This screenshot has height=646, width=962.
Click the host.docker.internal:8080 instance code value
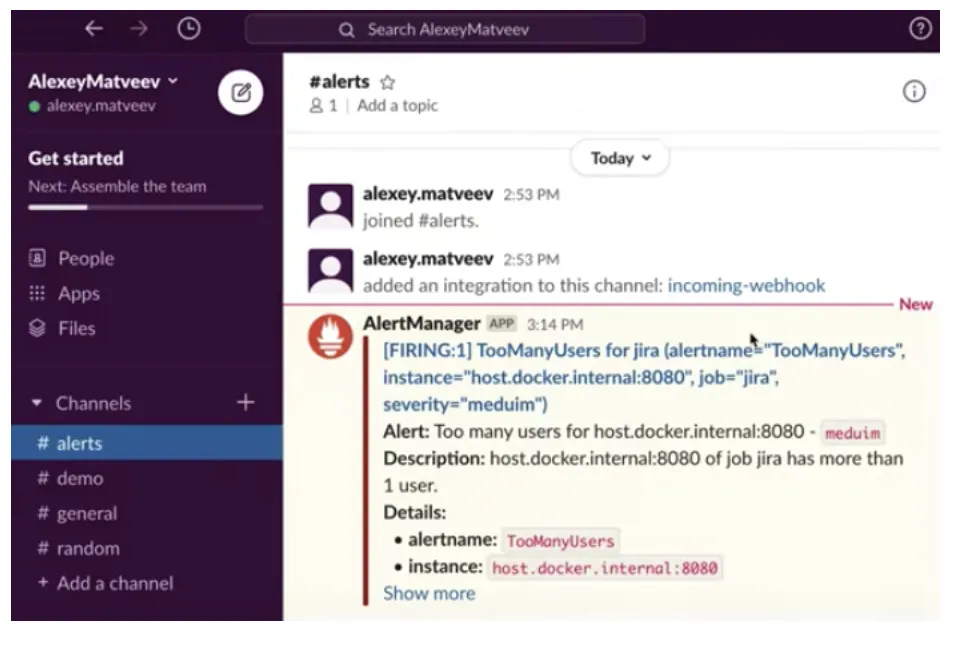(604, 568)
